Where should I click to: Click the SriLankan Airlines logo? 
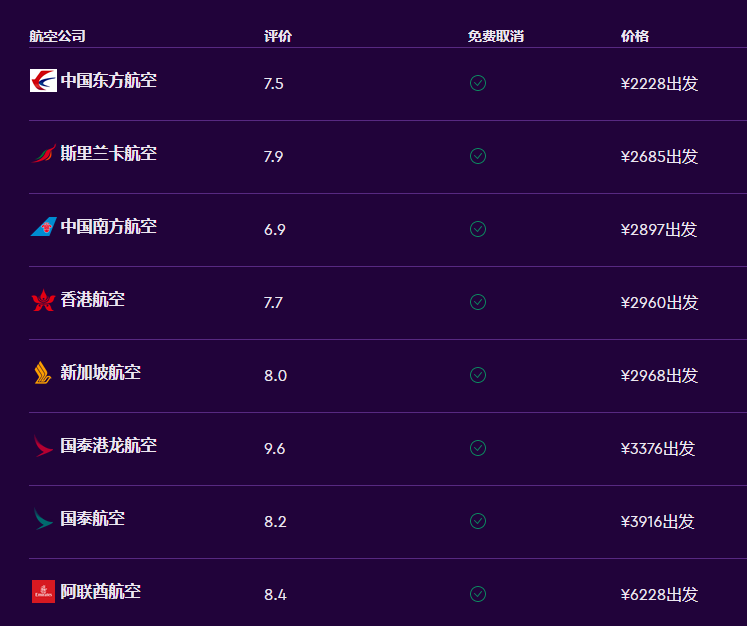tap(43, 153)
